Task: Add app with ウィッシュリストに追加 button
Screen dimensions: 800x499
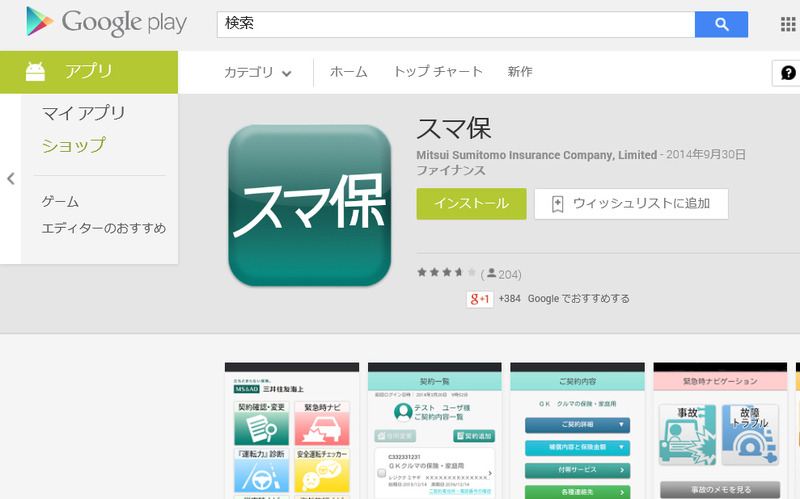Action: tap(631, 203)
